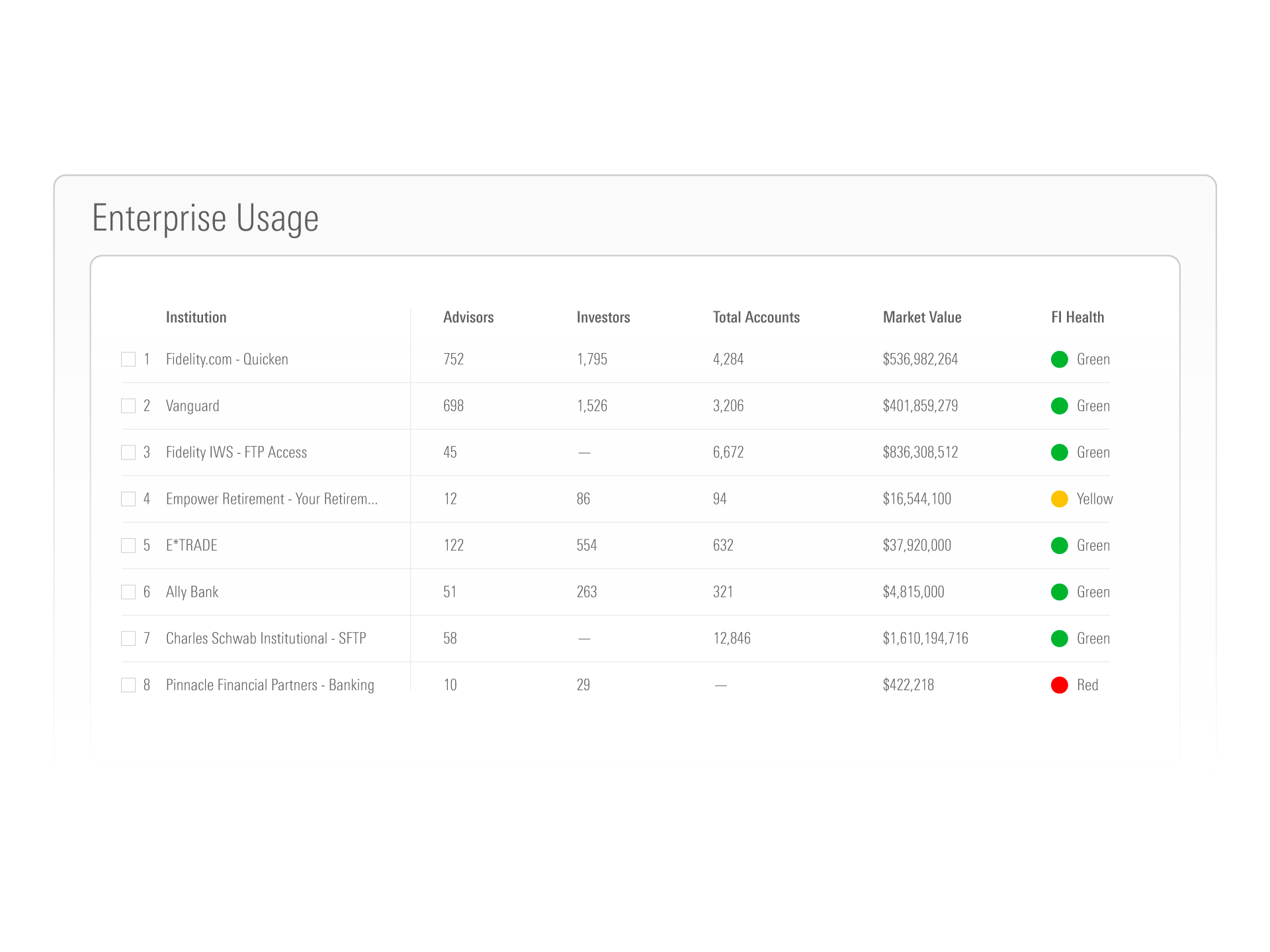Screen dimensions: 1270x952
Task: Click the FI Health column header
Action: tap(1078, 317)
